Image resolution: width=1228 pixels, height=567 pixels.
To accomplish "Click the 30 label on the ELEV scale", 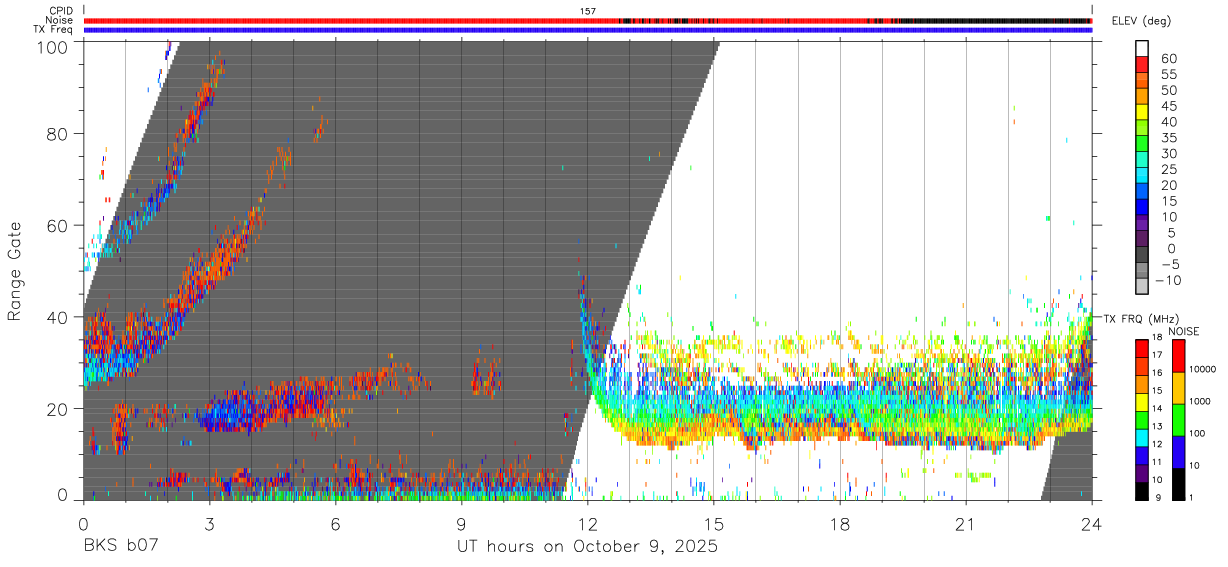I will (1167, 153).
